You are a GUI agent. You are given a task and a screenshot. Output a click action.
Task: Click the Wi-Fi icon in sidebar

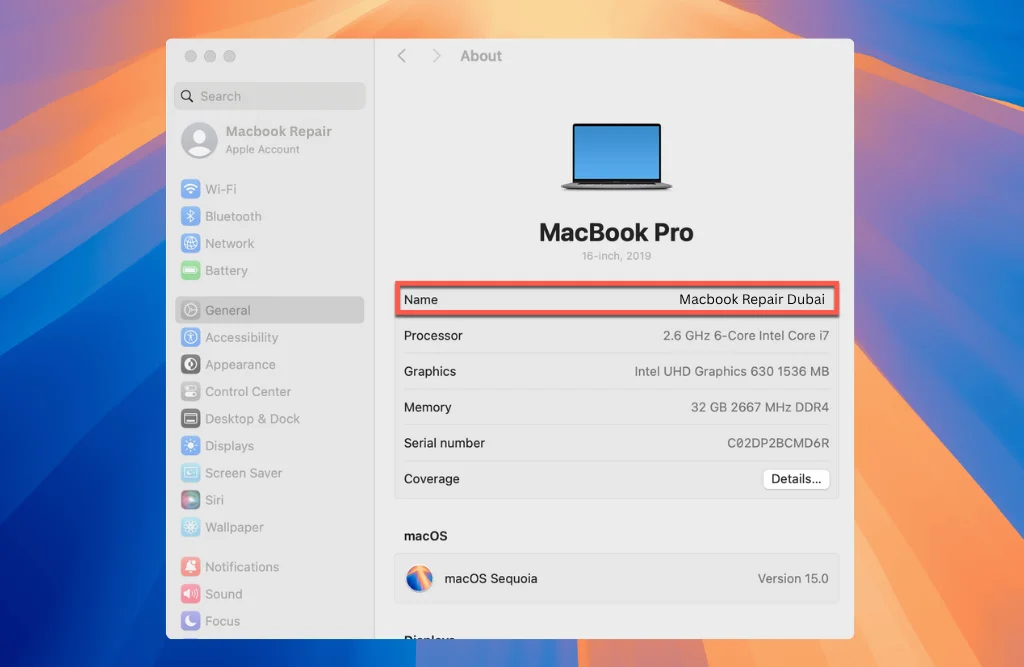(x=190, y=189)
